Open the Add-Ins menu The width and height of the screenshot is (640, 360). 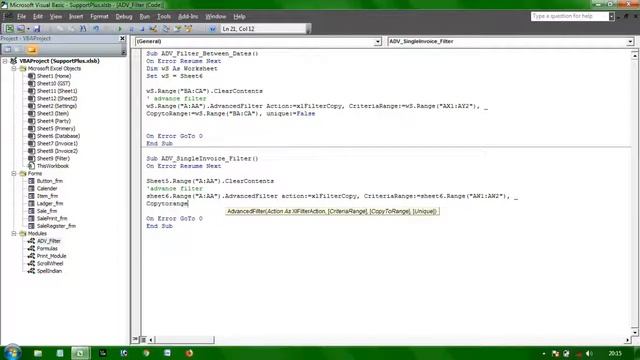(x=188, y=17)
